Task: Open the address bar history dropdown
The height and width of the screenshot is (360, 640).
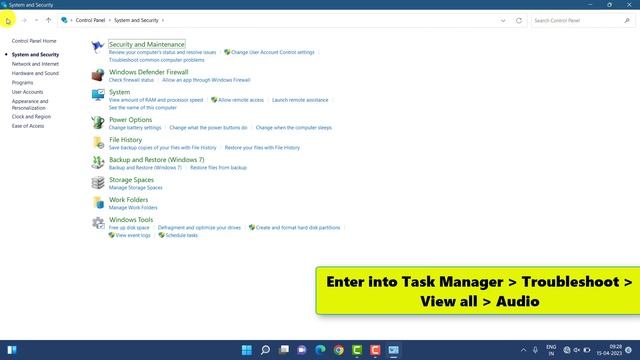Action: pos(503,20)
